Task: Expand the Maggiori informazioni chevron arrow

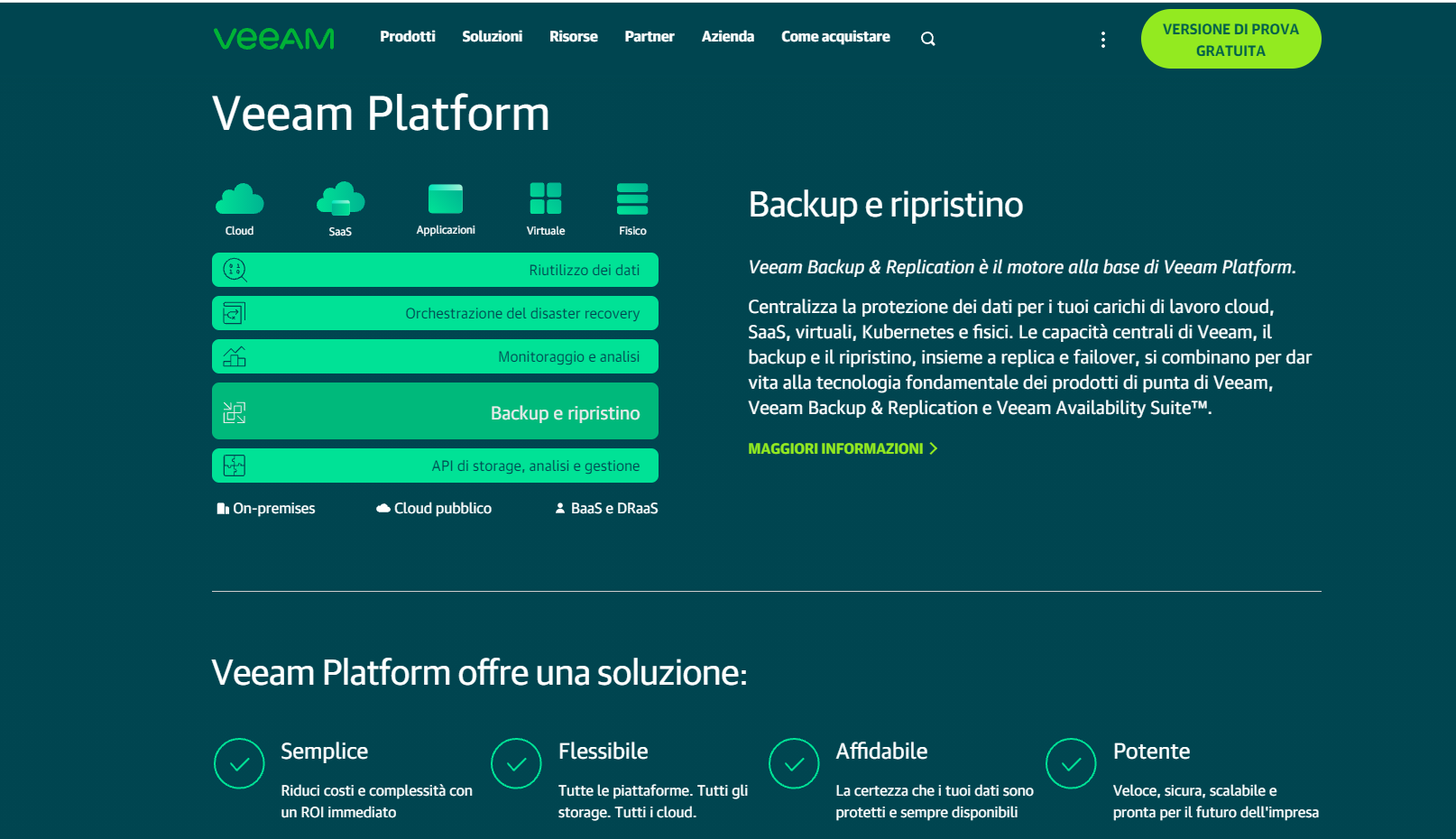Action: tap(934, 448)
